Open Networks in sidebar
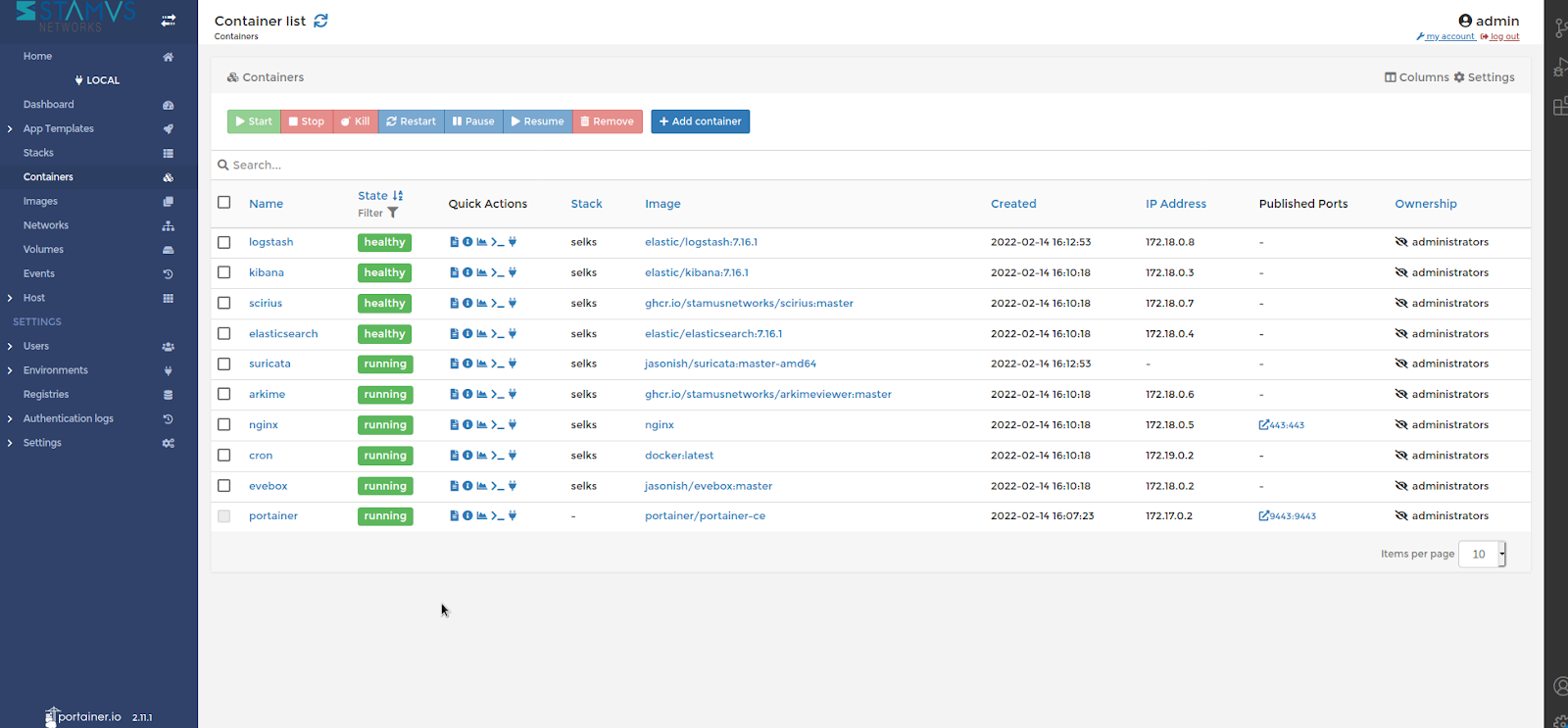The height and width of the screenshot is (728, 1568). click(46, 225)
